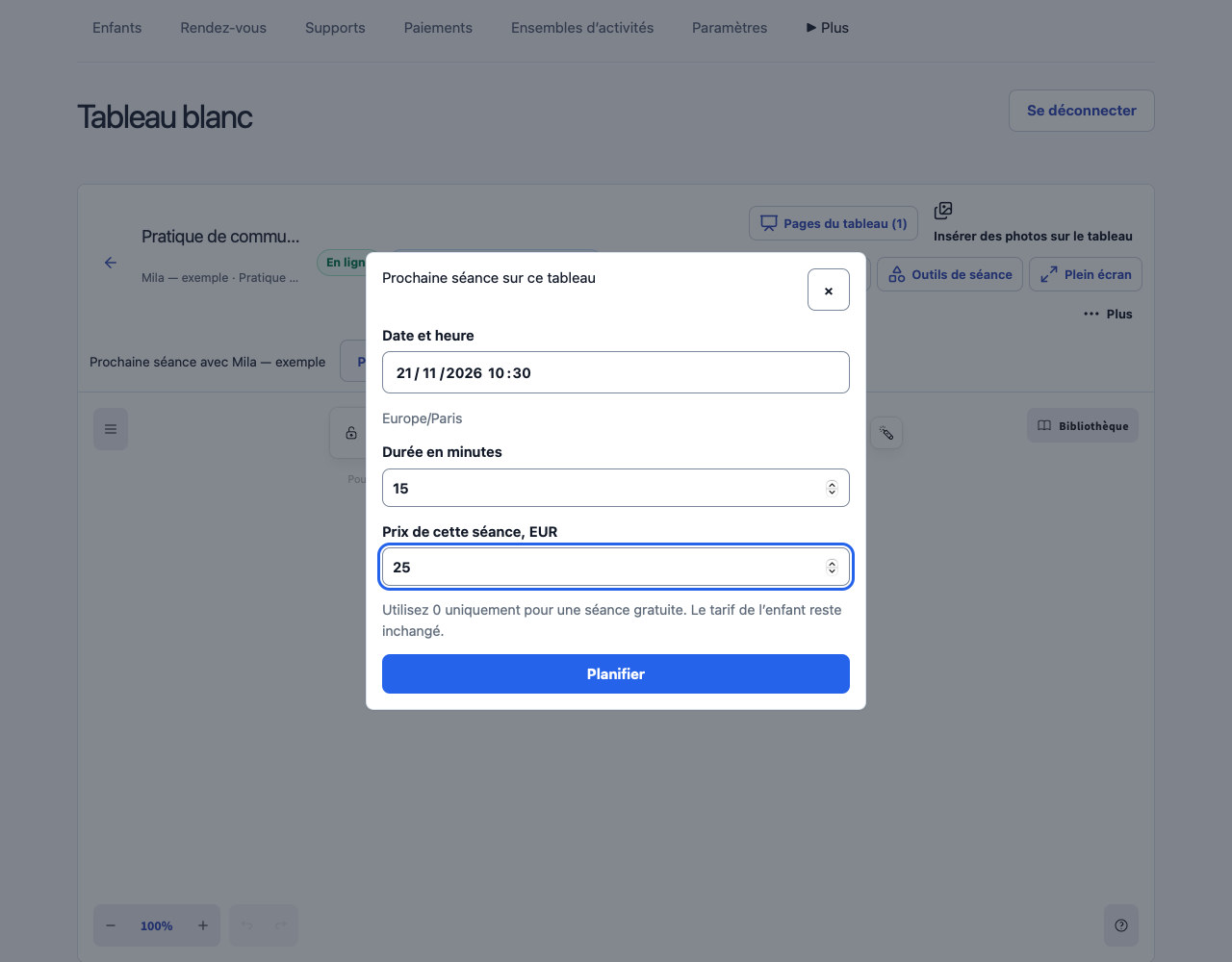This screenshot has width=1232, height=962.
Task: Click the insert photos icon
Action: tap(943, 211)
